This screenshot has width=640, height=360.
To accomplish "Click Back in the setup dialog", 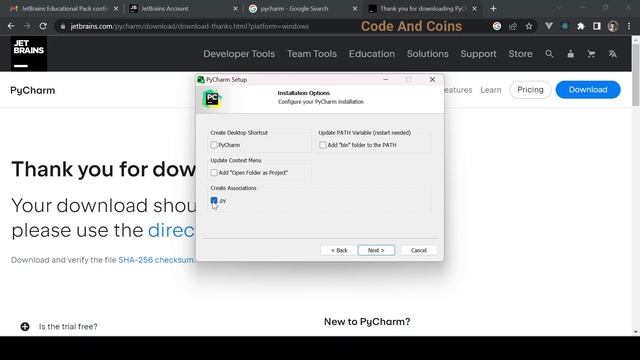I will [x=339, y=250].
